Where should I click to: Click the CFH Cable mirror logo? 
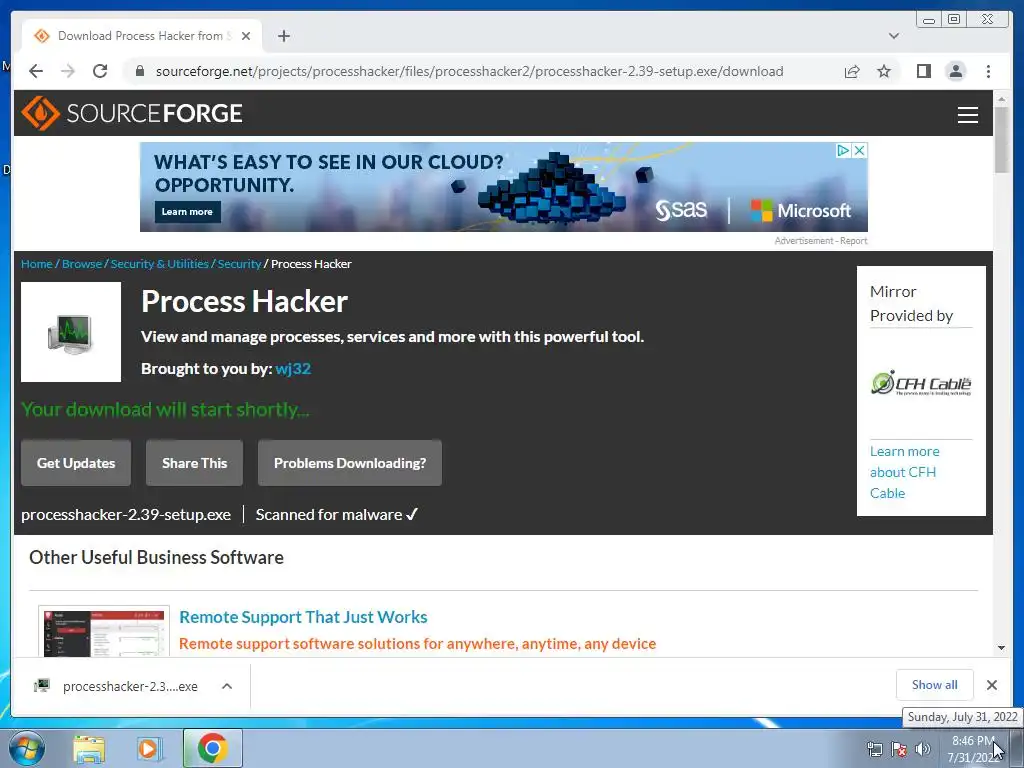coord(921,383)
